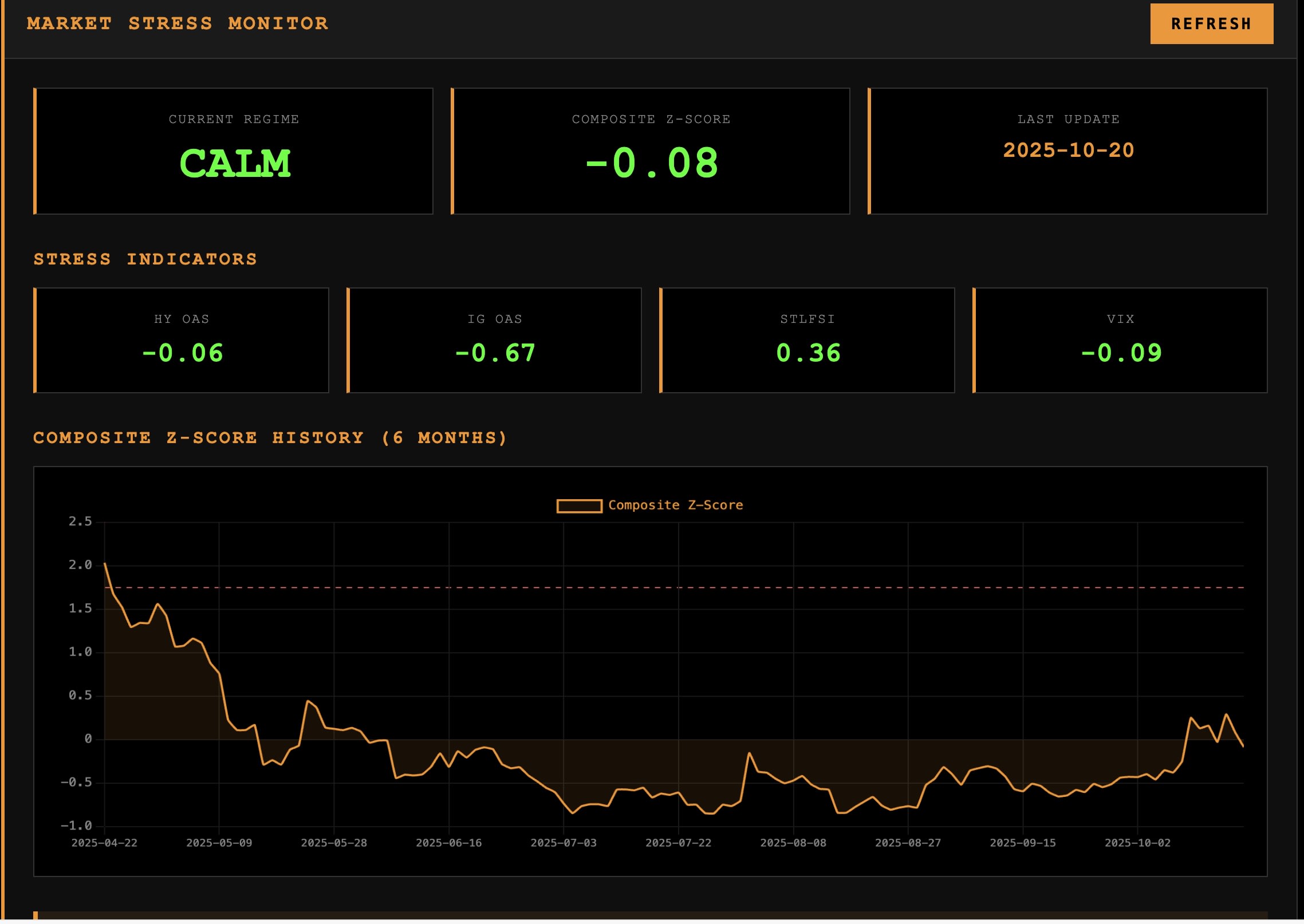The width and height of the screenshot is (1304, 924).
Task: Click the Composite Z-Score legend label
Action: [x=675, y=506]
